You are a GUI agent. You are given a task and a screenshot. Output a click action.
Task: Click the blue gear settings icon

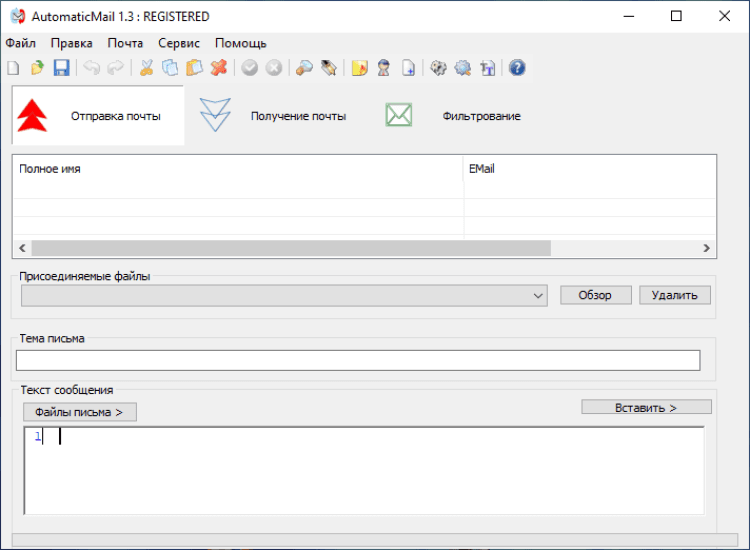pos(463,68)
